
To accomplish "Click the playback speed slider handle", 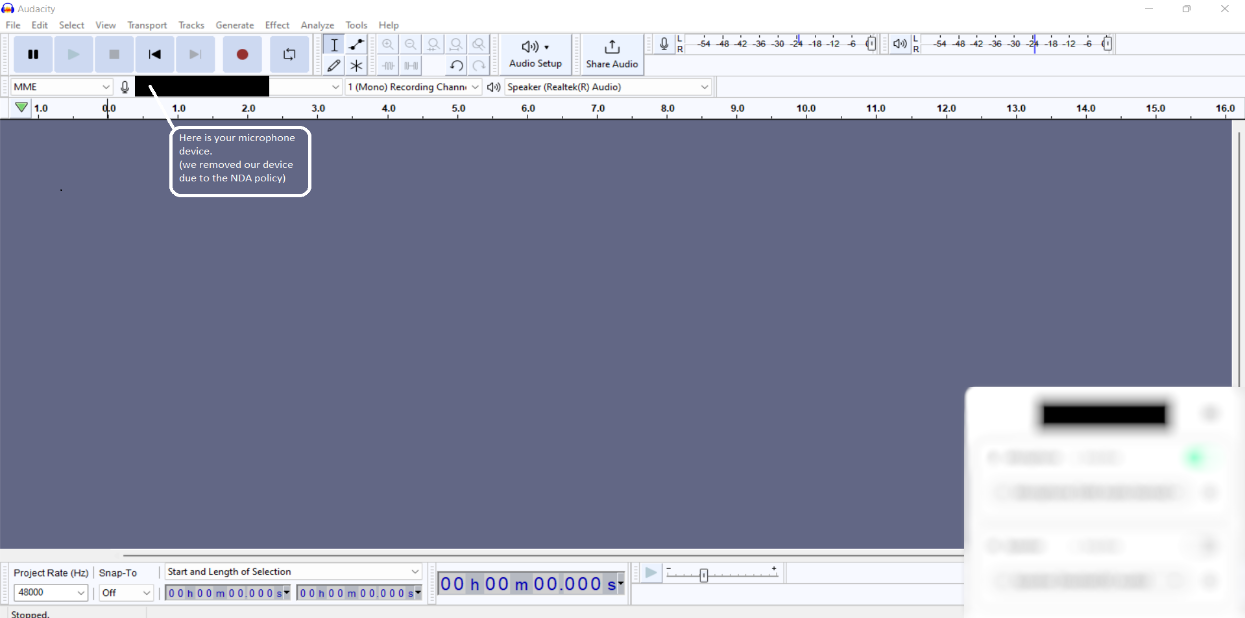I will [704, 575].
